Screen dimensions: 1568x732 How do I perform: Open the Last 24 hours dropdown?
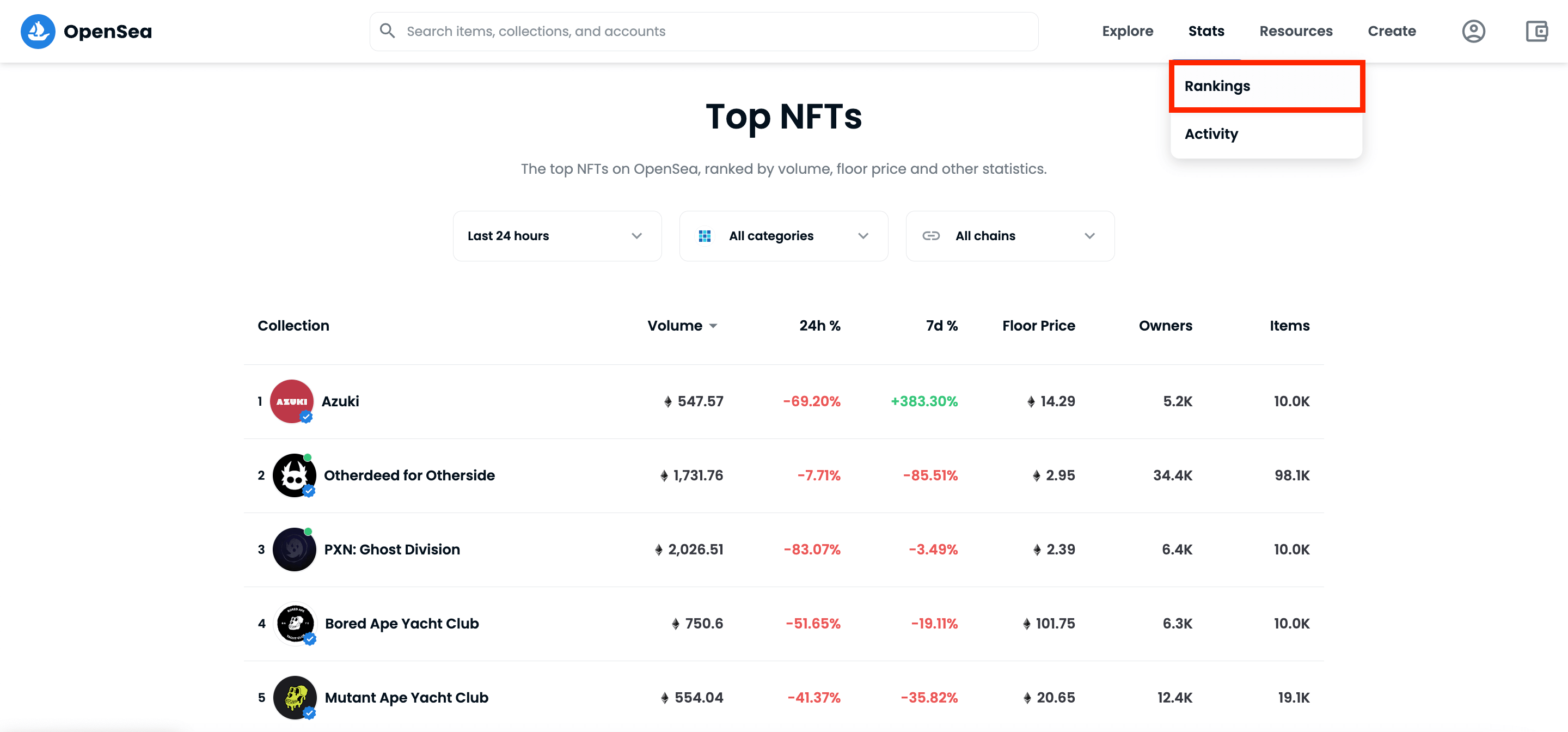point(557,236)
